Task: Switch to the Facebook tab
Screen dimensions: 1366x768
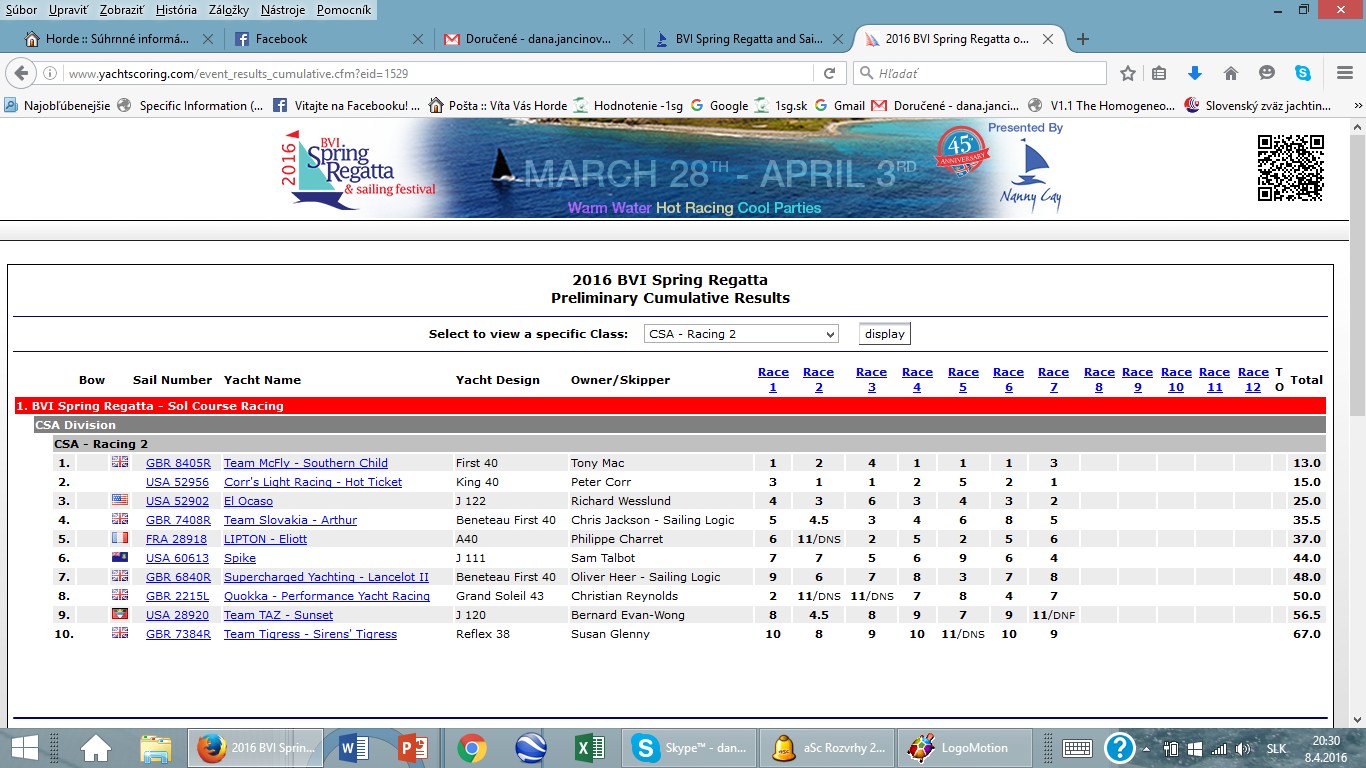Action: [282, 39]
